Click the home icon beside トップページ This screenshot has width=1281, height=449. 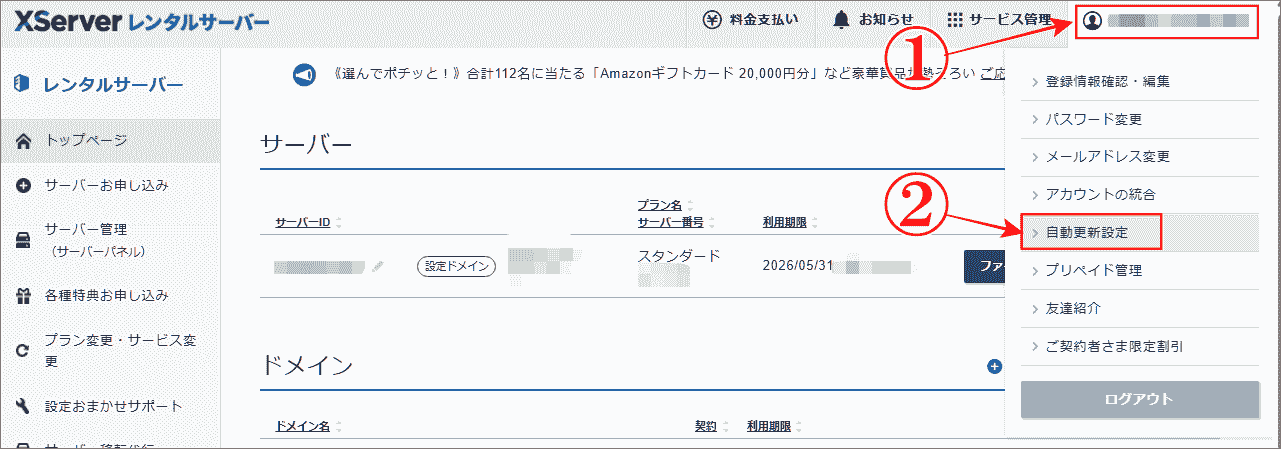point(25,140)
